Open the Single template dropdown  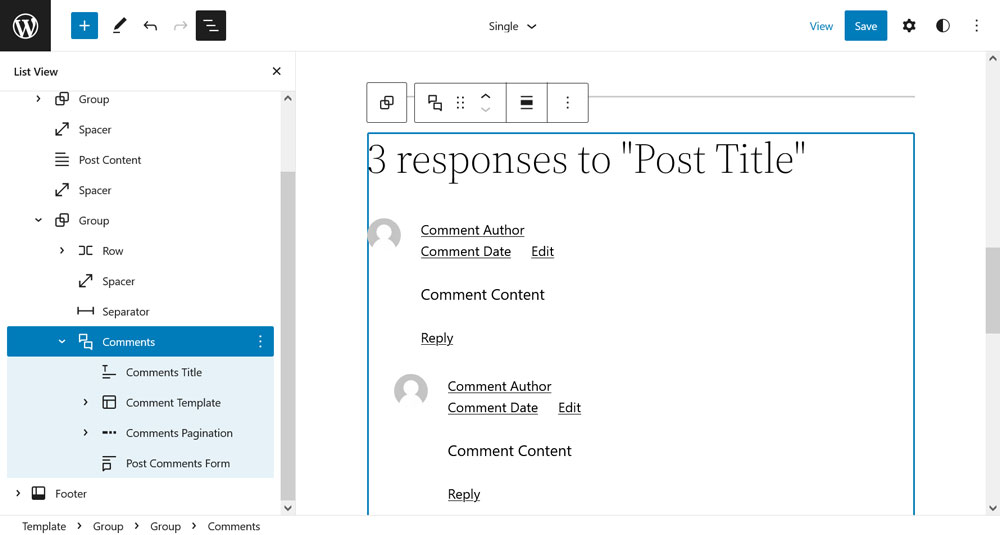[512, 26]
